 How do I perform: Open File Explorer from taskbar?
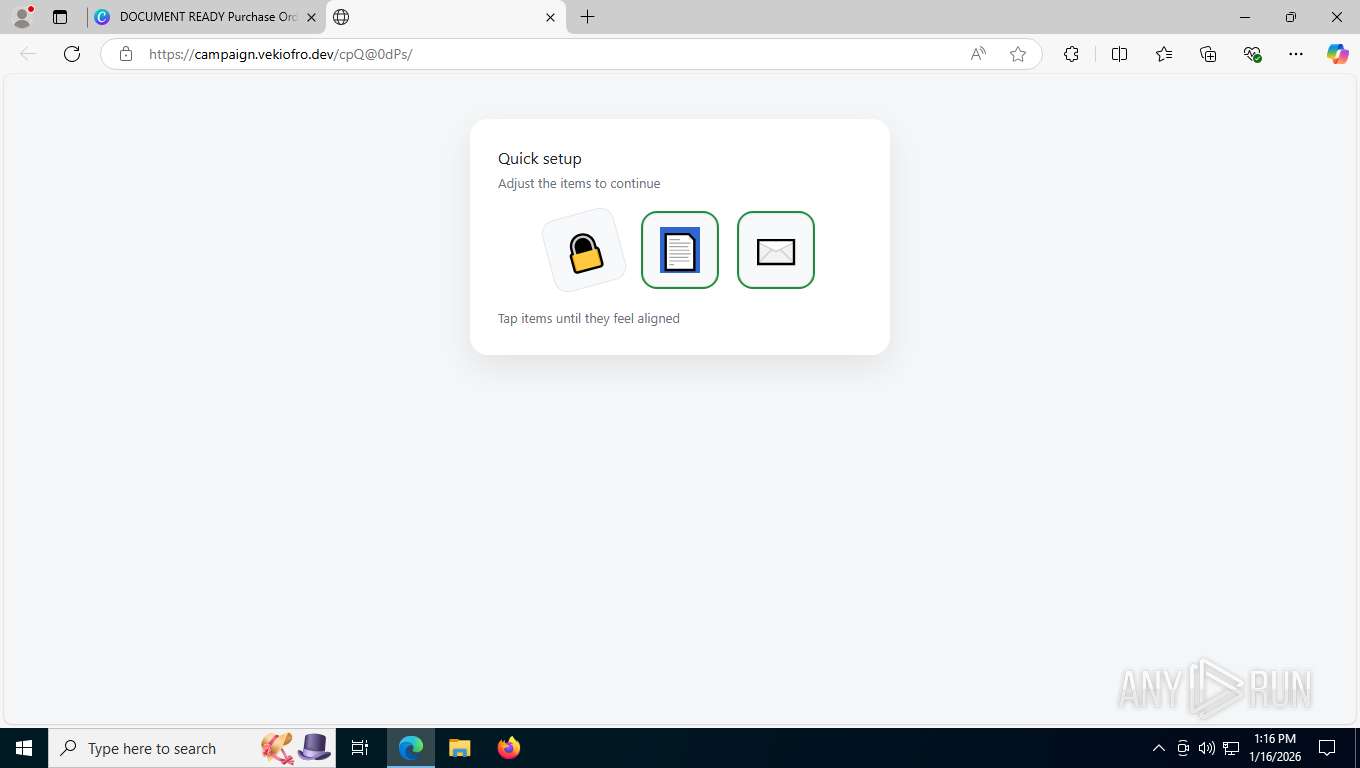click(x=460, y=748)
